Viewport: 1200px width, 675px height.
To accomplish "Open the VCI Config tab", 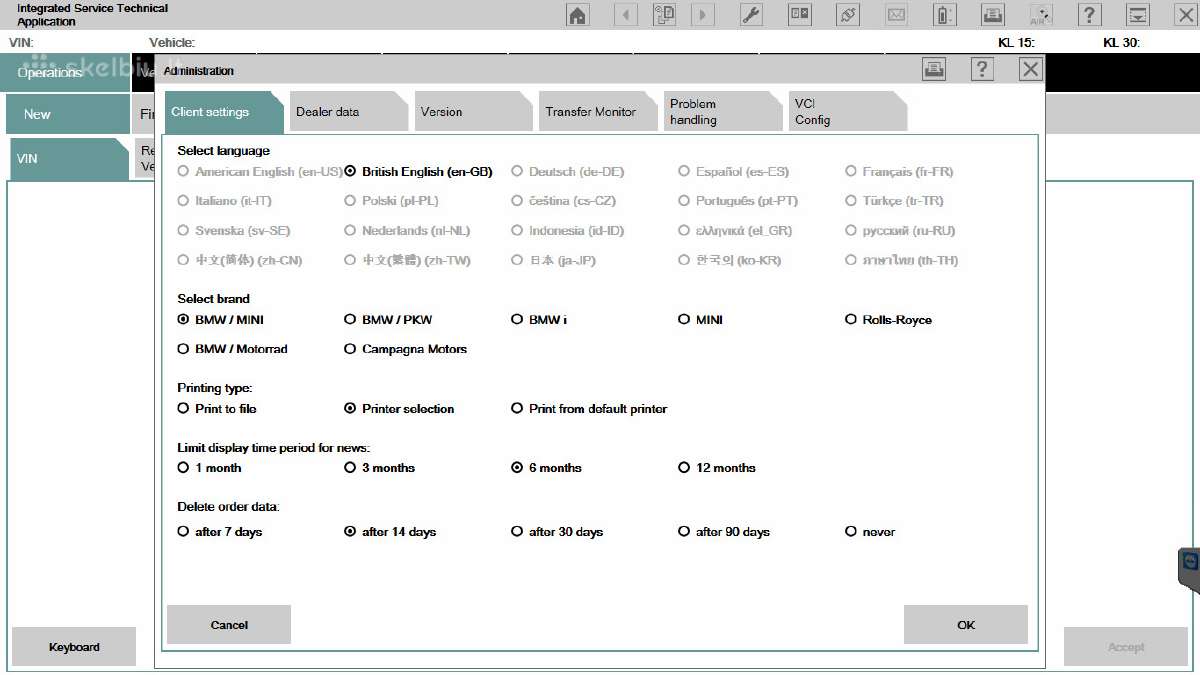I will coord(847,112).
